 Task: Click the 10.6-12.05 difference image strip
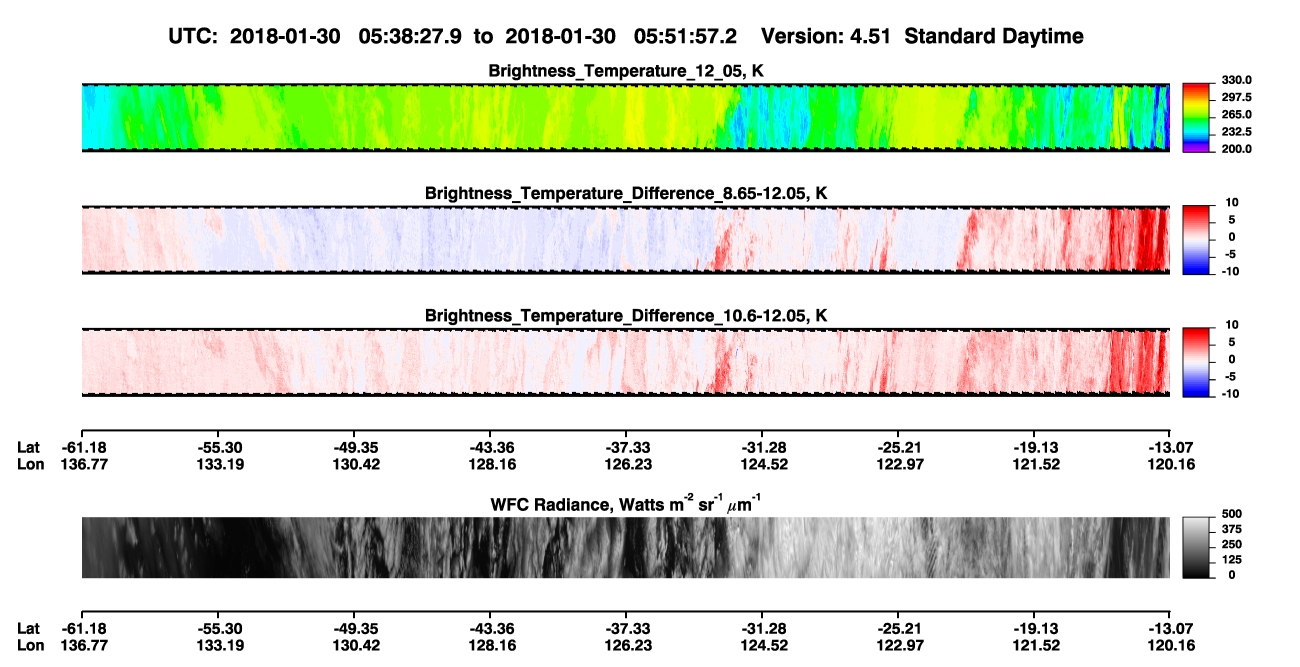point(625,362)
